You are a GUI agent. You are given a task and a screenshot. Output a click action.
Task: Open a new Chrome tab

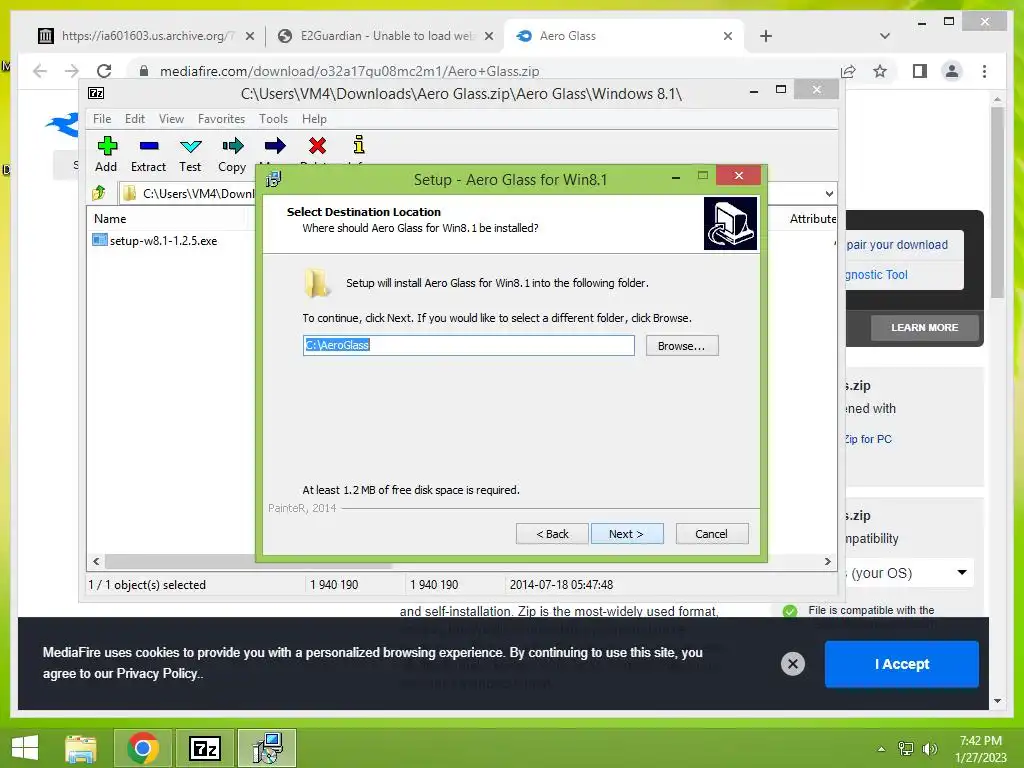pyautogui.click(x=766, y=36)
